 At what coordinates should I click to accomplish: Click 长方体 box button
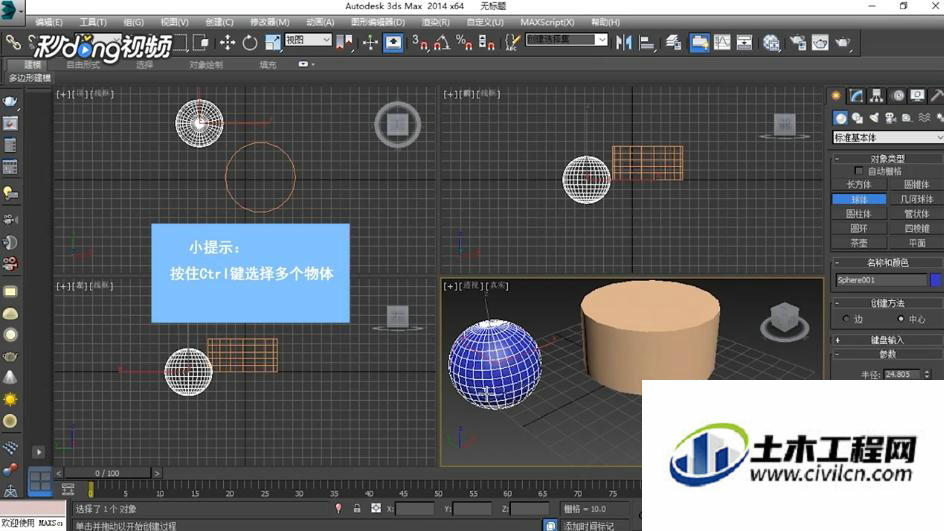pos(859,184)
